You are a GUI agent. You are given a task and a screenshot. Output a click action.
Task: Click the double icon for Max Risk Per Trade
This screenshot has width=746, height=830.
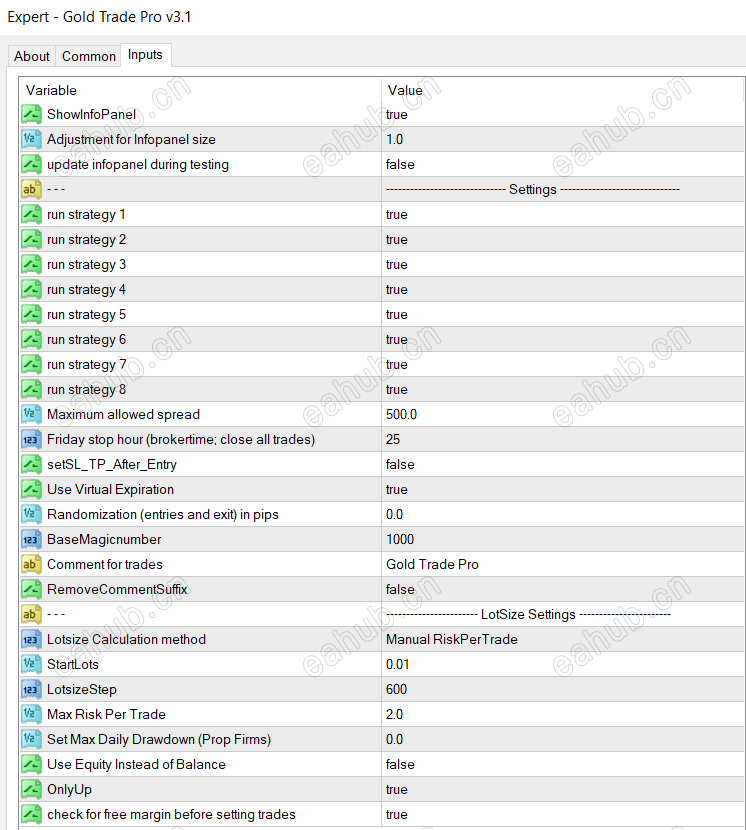31,714
